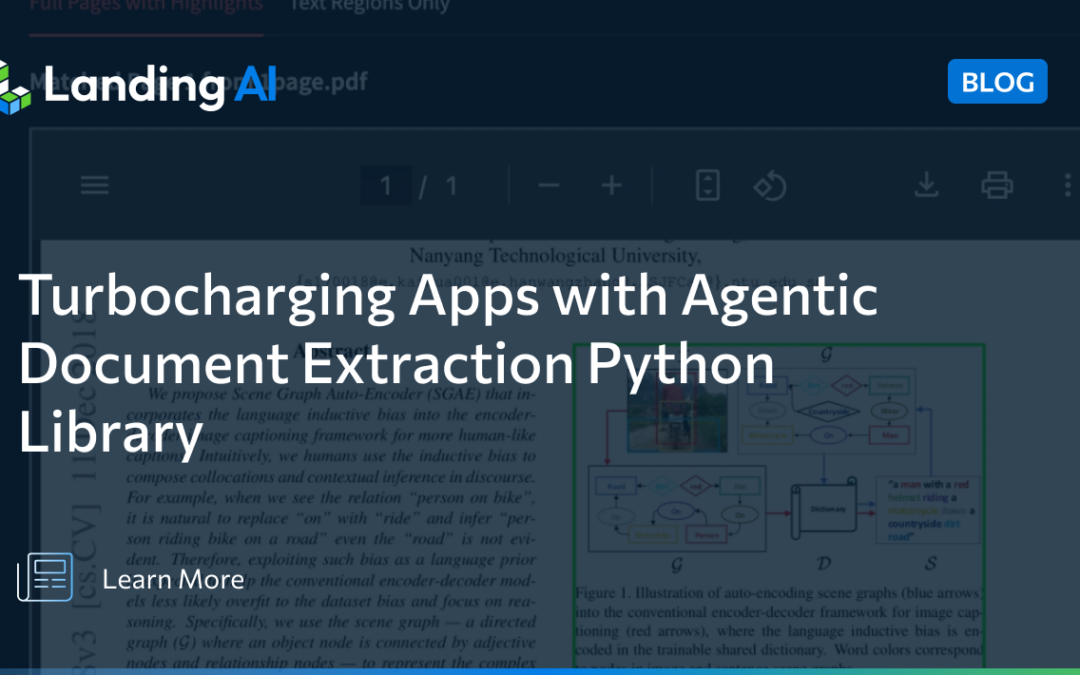This screenshot has height=675, width=1080.
Task: Open the PDF viewer hamburger menu
Action: pyautogui.click(x=94, y=185)
